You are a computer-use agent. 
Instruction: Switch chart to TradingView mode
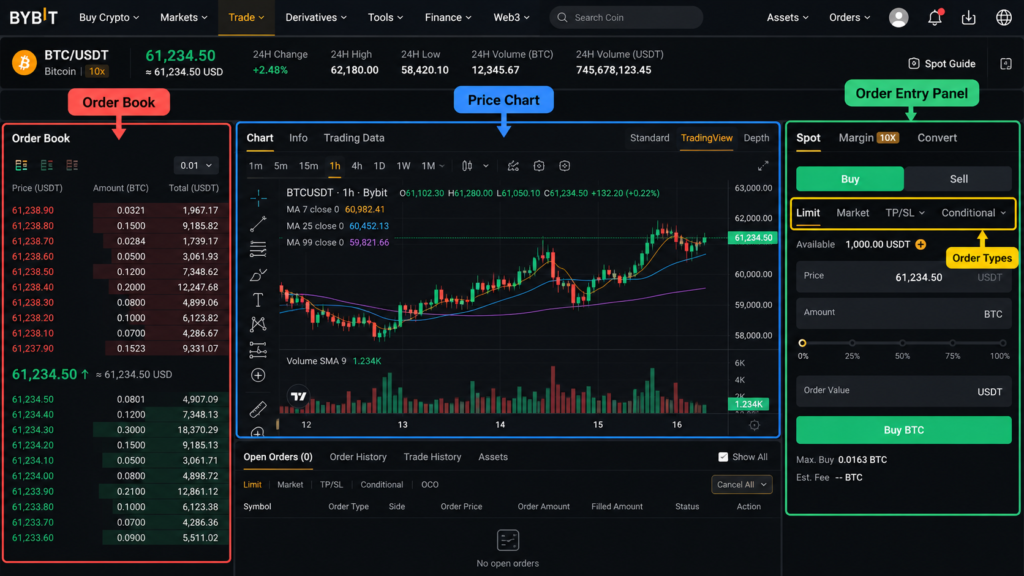706,138
